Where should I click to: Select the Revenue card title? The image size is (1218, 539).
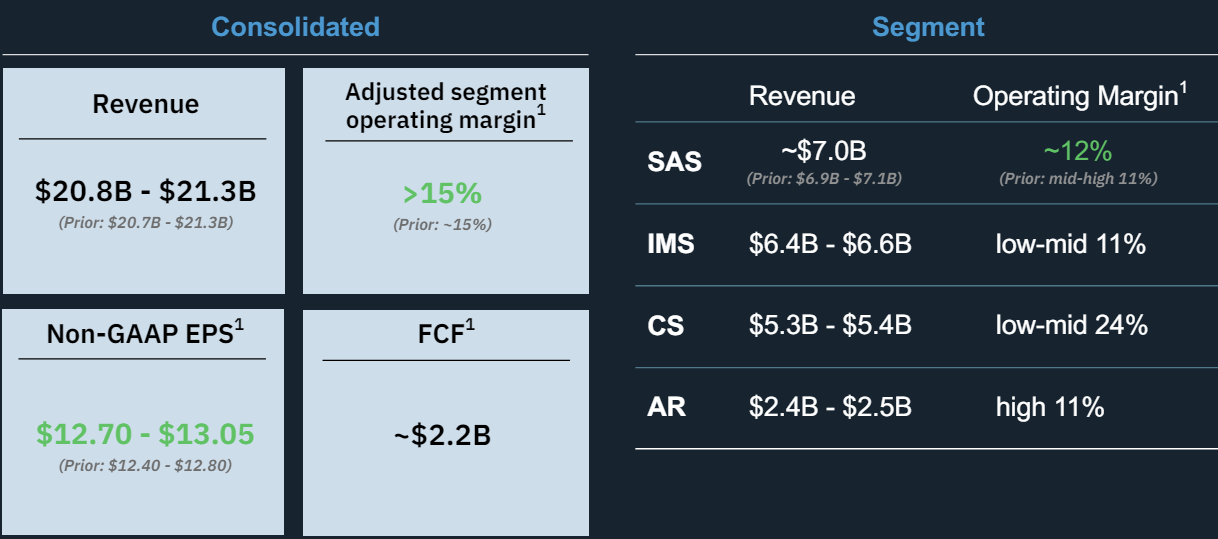tap(145, 104)
